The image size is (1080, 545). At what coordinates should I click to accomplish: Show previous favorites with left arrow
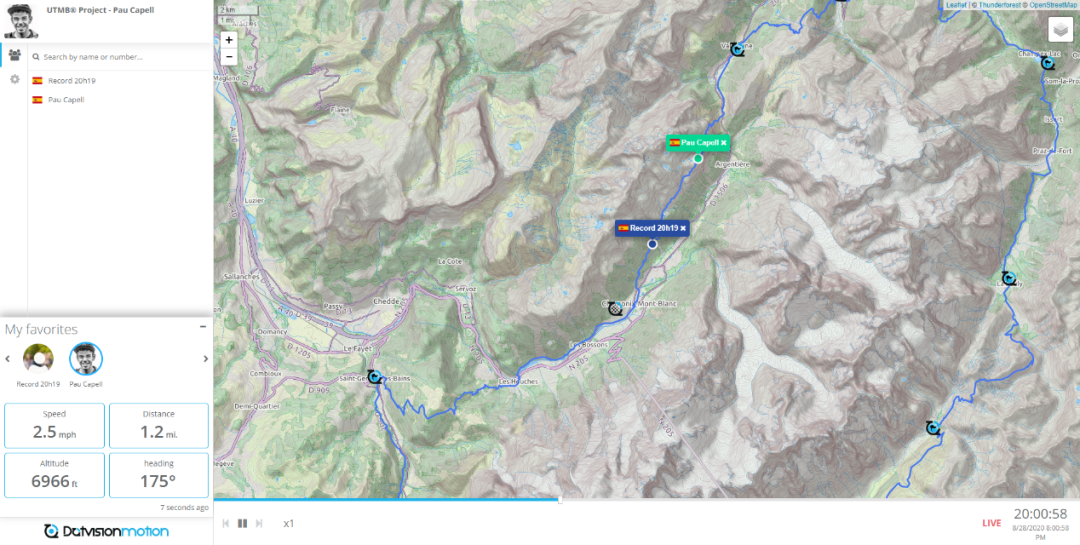8,358
